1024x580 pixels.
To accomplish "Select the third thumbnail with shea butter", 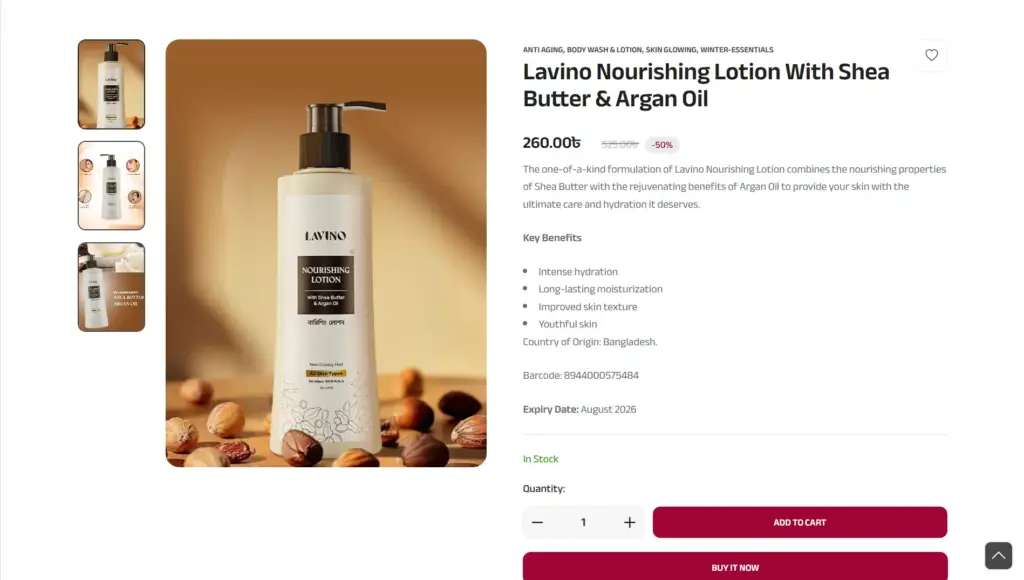I will click(112, 287).
